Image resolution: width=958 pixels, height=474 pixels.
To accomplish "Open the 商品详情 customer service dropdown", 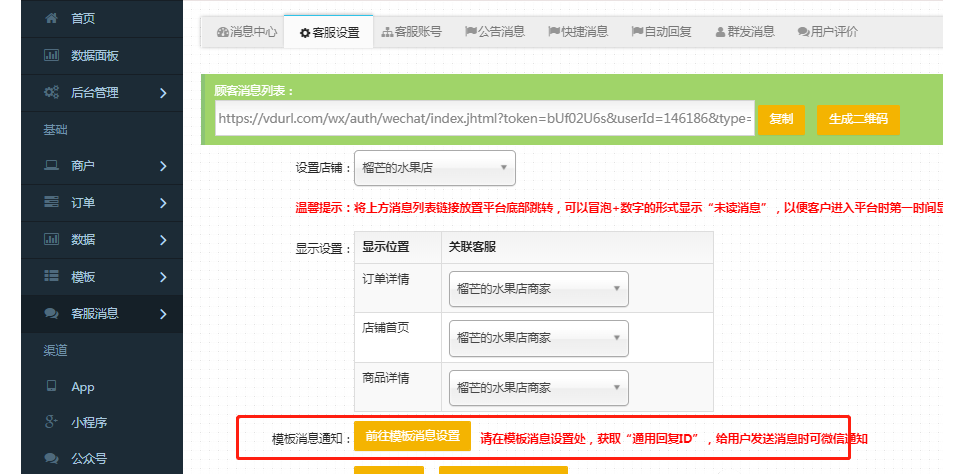I will point(539,388).
